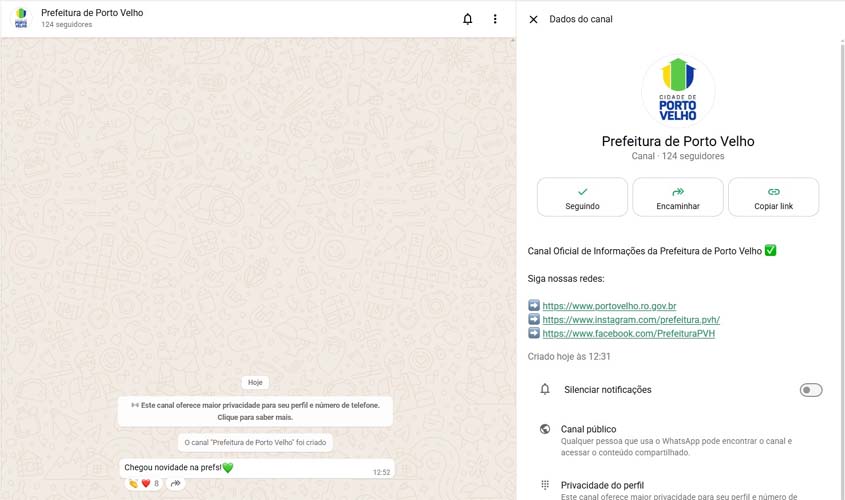Open the three-dot options menu in the header
Viewport: 845px width, 500px height.
click(495, 19)
